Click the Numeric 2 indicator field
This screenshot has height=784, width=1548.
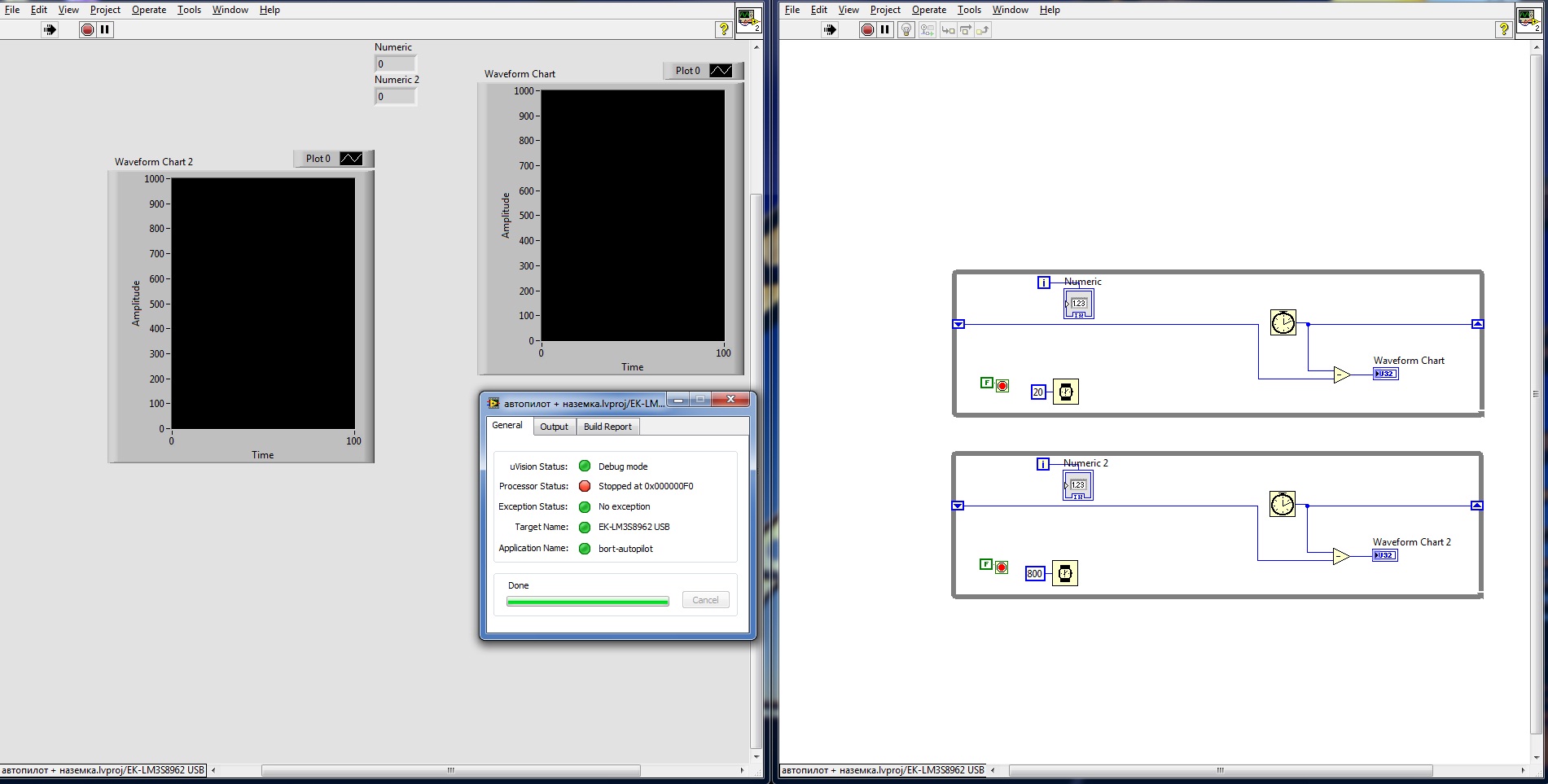[x=395, y=96]
